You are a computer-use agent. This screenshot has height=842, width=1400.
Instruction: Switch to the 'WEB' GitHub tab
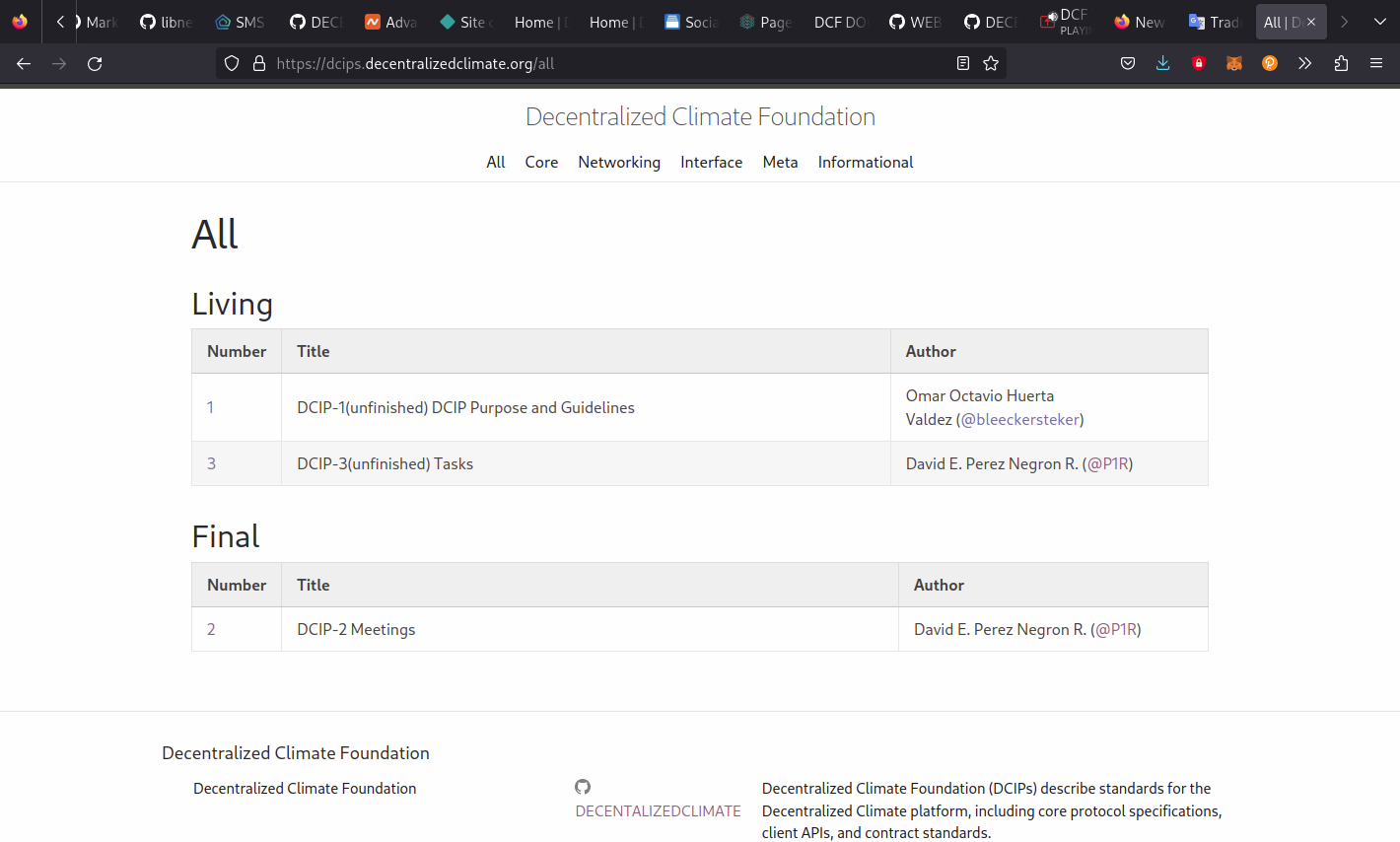915,22
